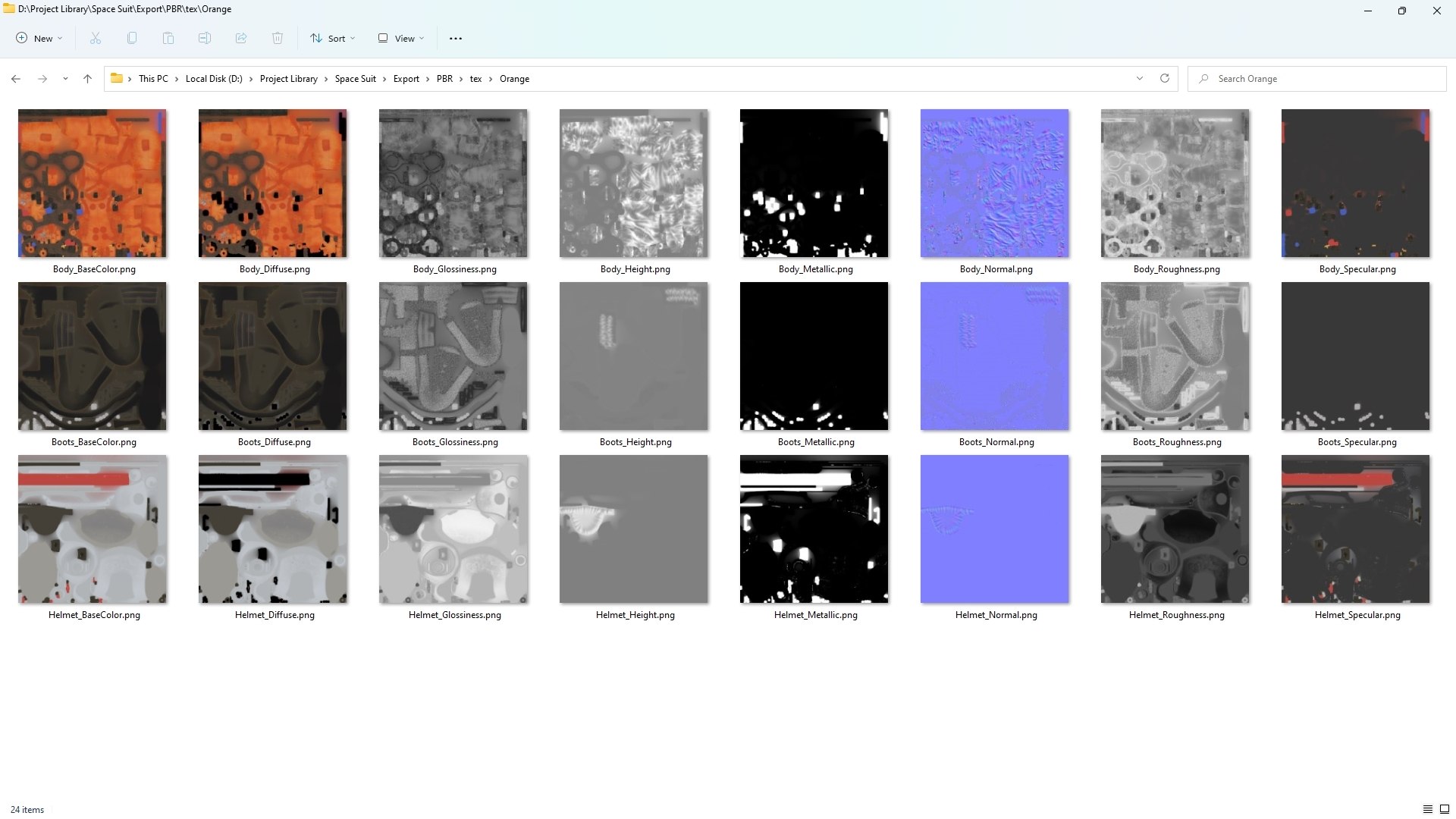The height and width of the screenshot is (819, 1456).
Task: Expand the address bar history dropdown
Action: (1139, 78)
